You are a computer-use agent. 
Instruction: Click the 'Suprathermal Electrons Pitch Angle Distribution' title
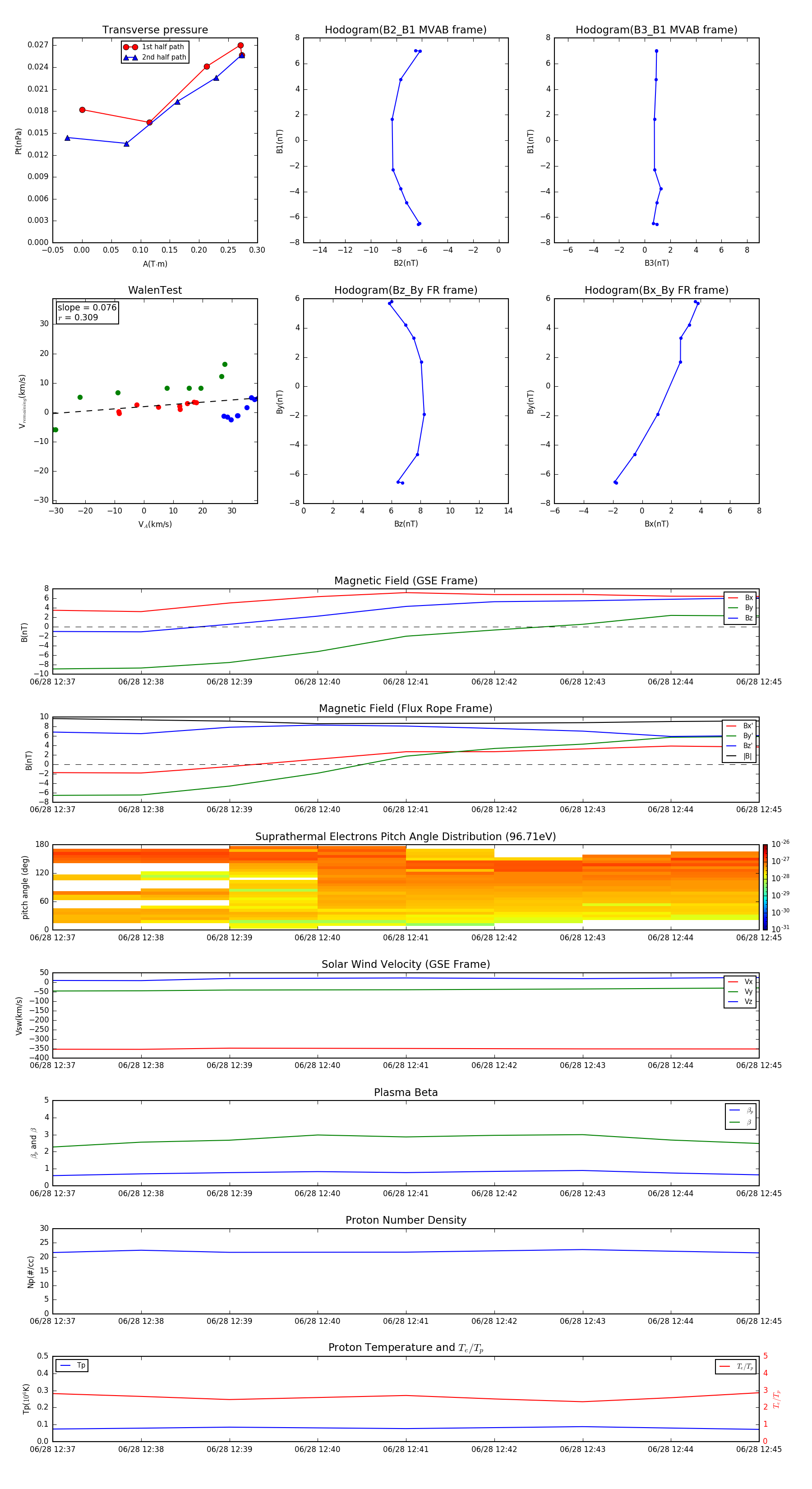406,837
